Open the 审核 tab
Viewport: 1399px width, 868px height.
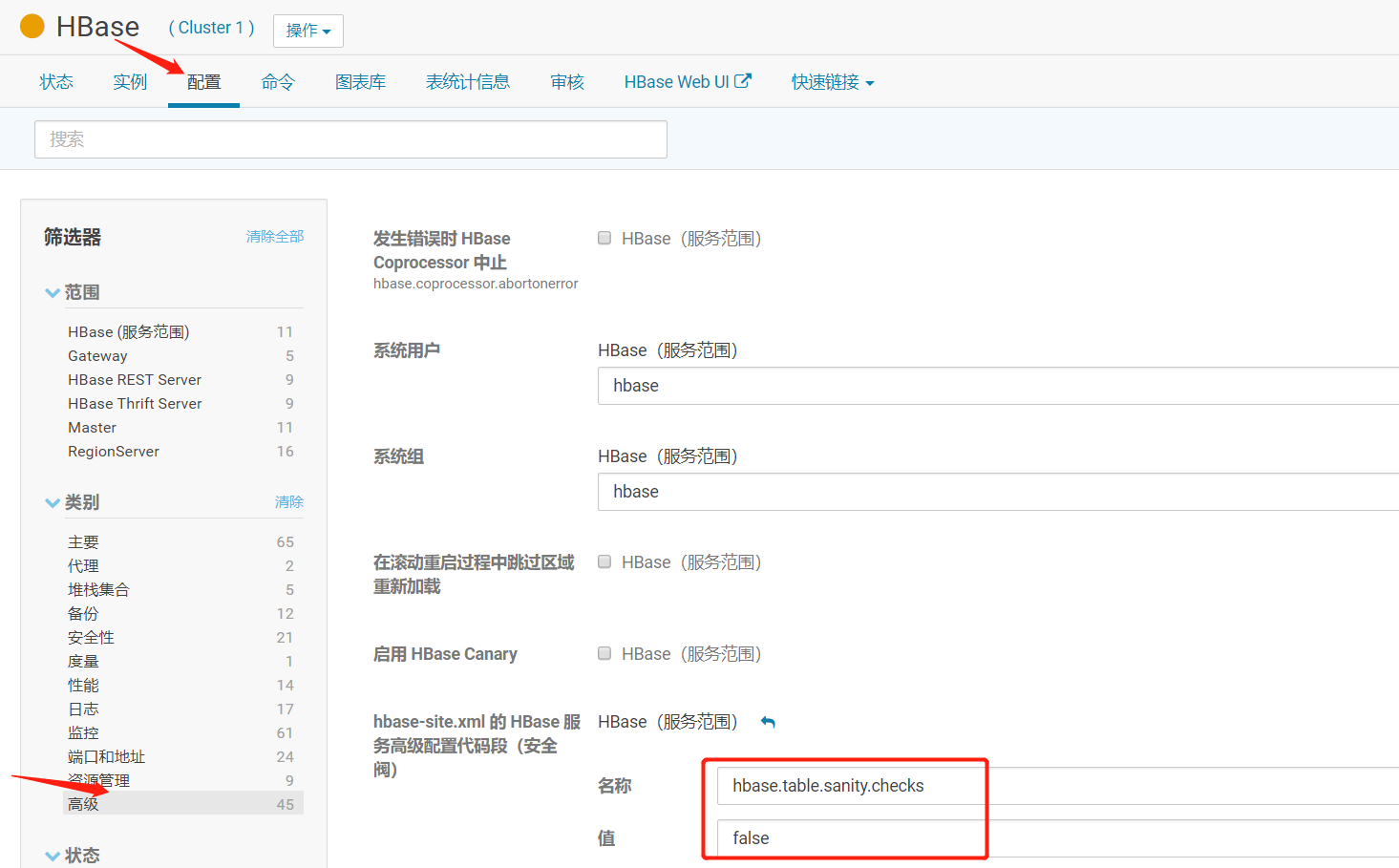tap(567, 82)
